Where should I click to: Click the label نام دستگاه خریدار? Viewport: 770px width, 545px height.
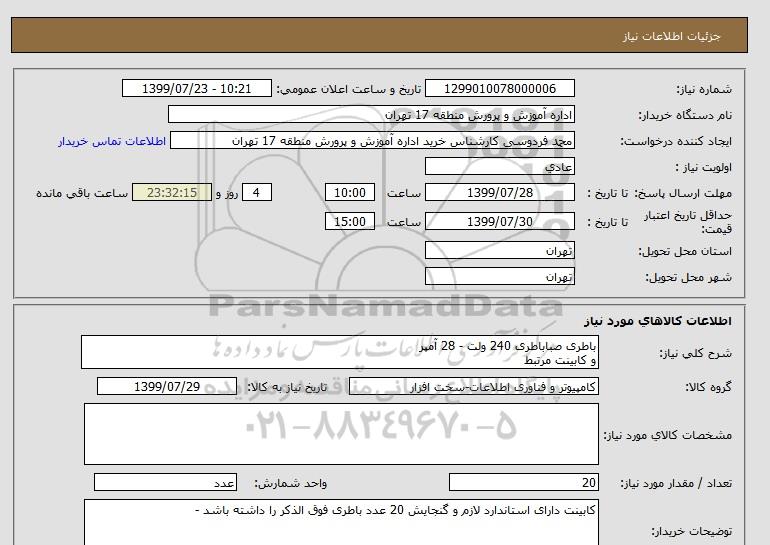pos(685,115)
